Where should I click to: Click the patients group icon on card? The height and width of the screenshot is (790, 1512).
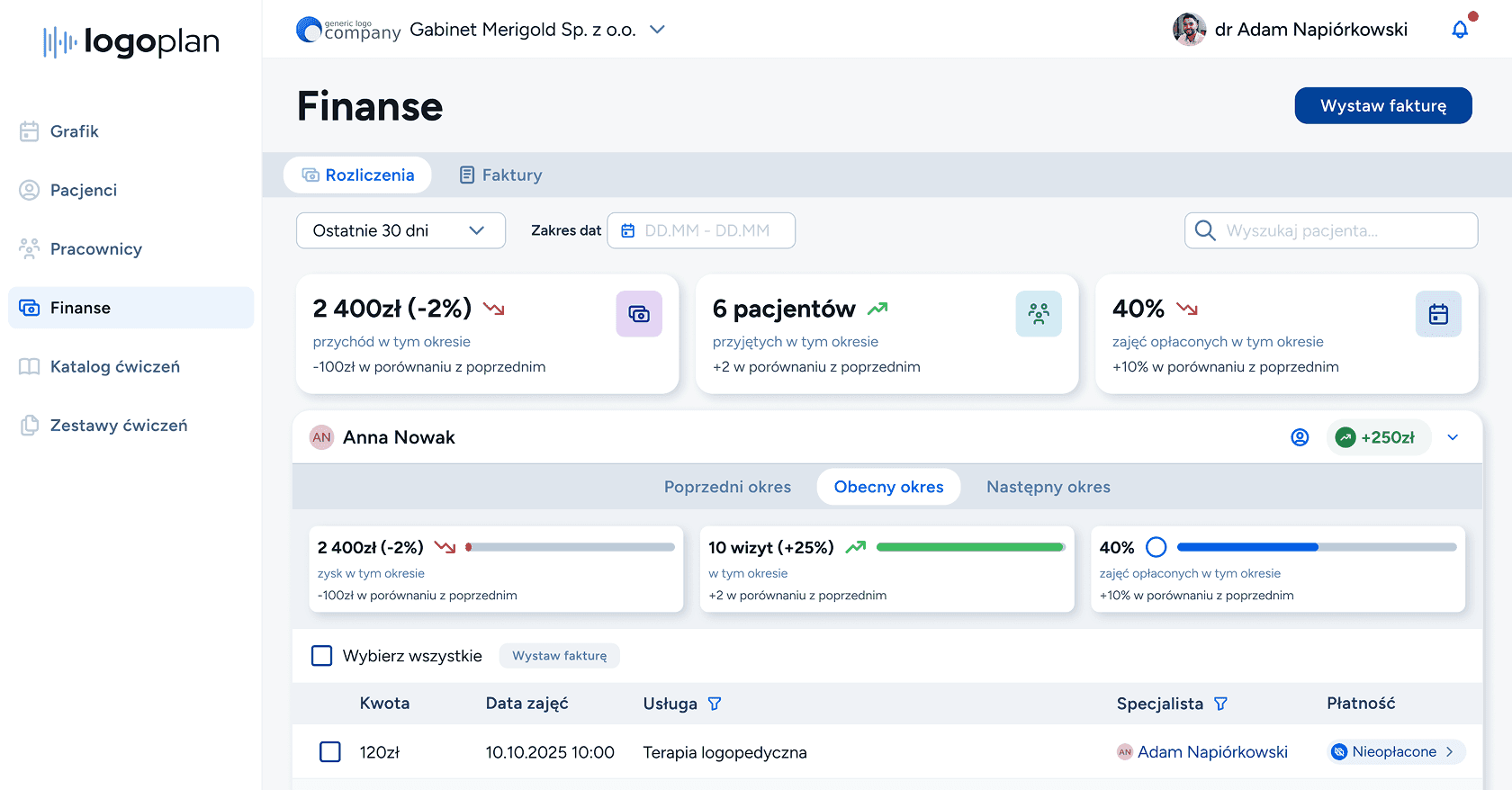[x=1039, y=314]
